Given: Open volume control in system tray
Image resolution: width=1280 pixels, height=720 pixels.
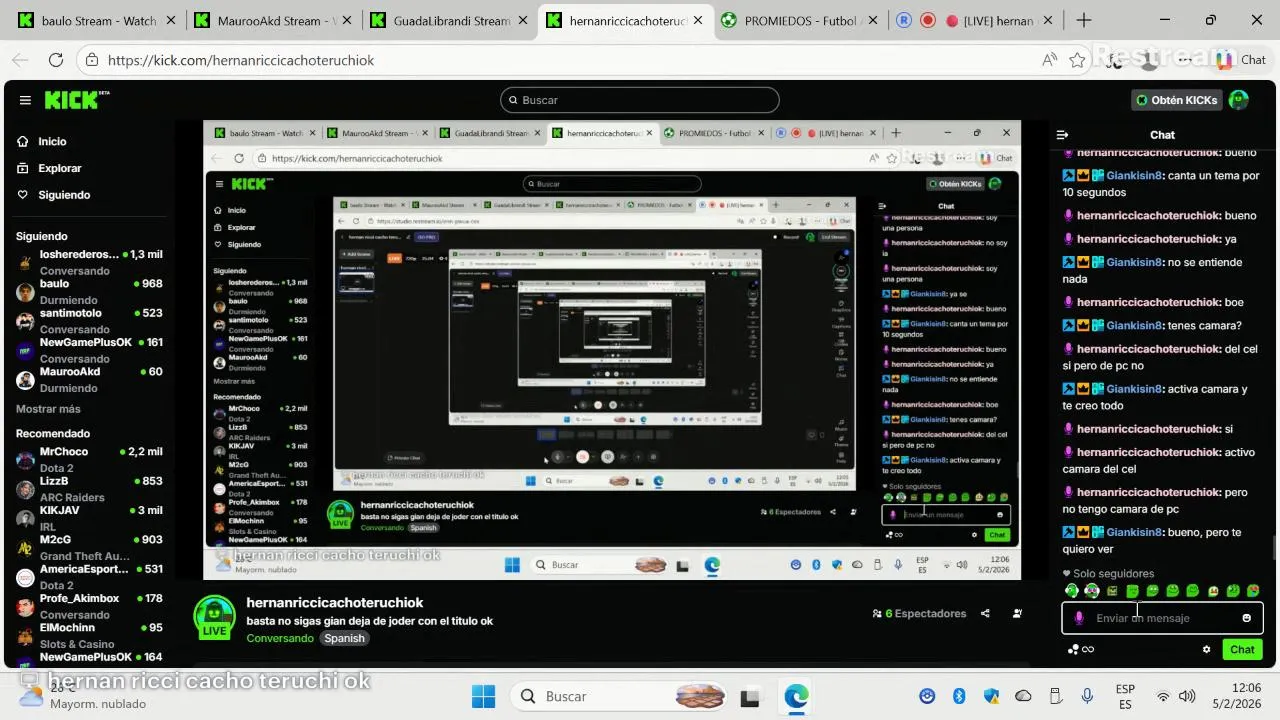Looking at the screenshot, I should pyautogui.click(x=1187, y=696).
